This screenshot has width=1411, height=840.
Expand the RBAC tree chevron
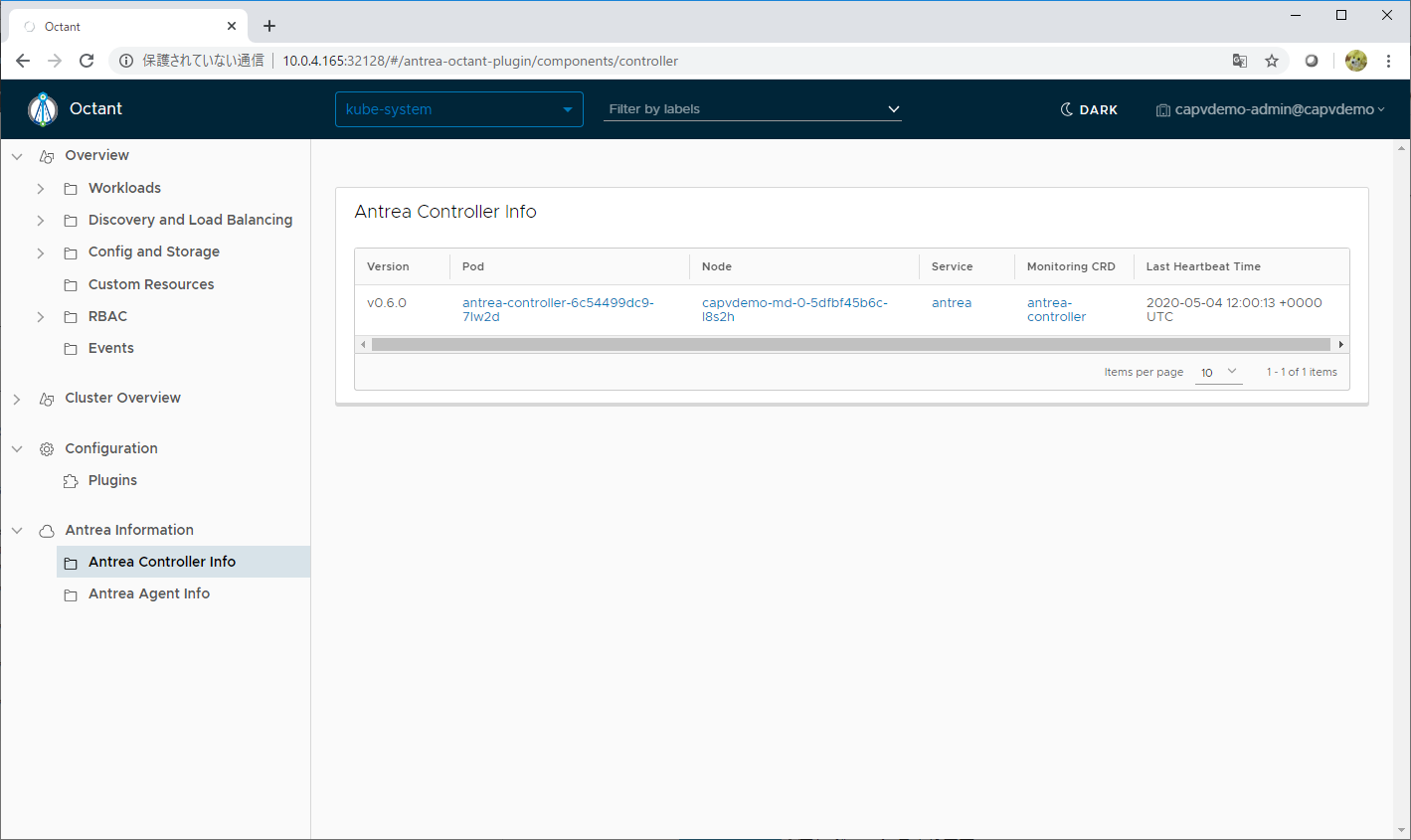tap(41, 317)
